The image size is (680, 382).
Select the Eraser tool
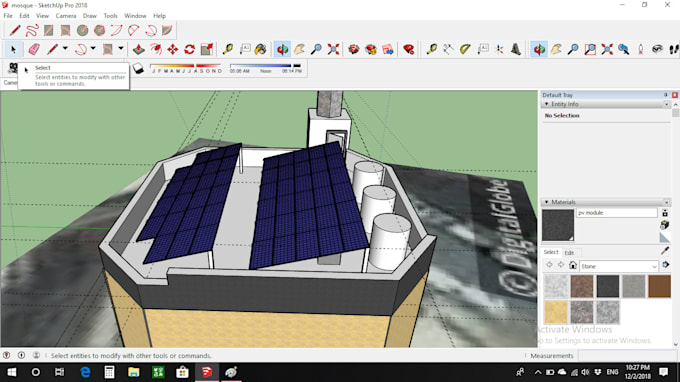34,49
